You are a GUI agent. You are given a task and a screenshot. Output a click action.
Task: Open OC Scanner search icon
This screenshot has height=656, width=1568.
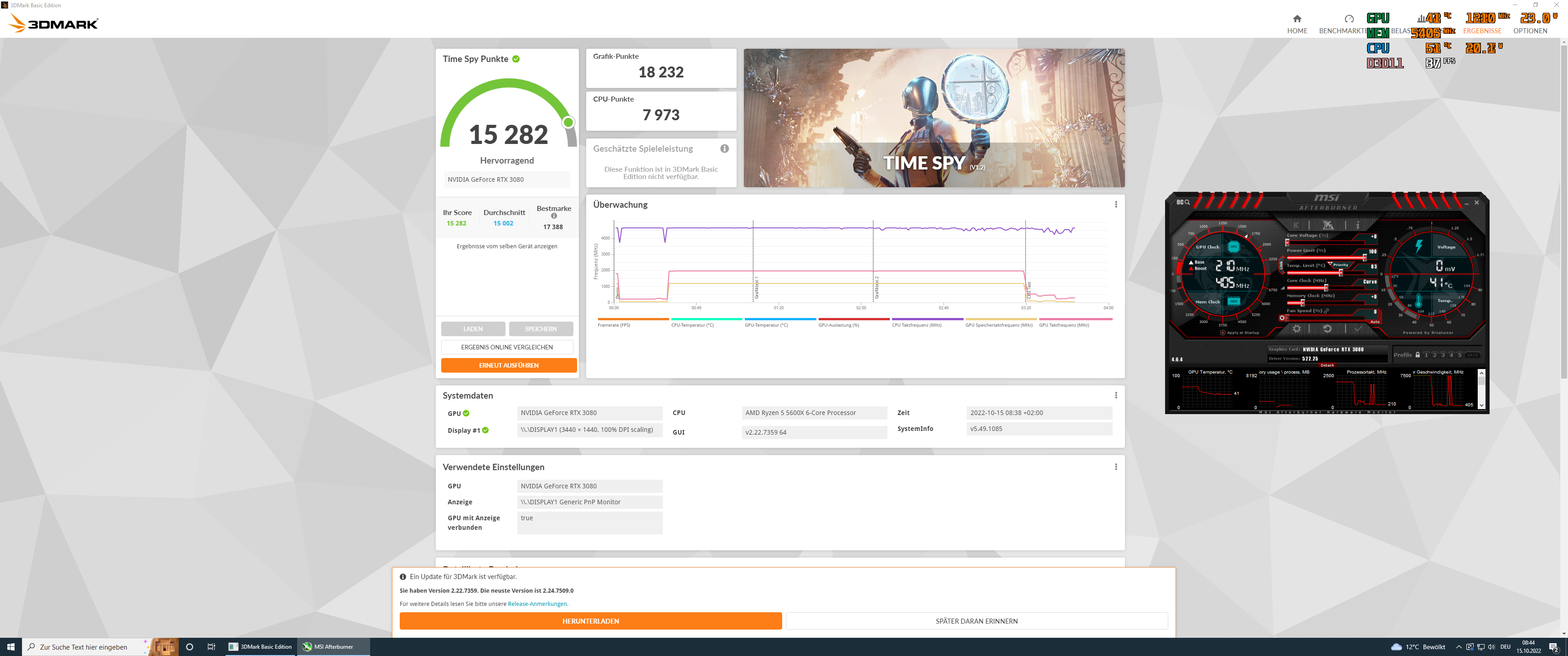pos(1183,202)
